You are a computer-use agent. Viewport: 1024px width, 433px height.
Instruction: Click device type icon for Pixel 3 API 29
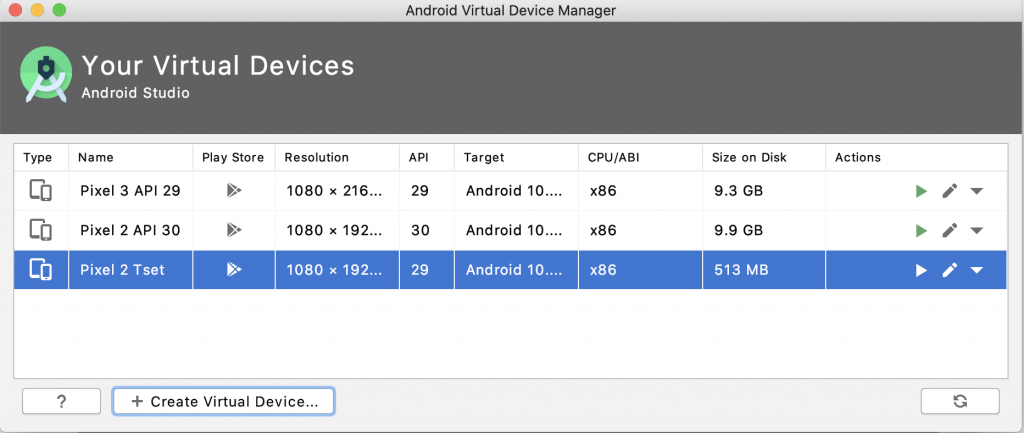click(40, 191)
